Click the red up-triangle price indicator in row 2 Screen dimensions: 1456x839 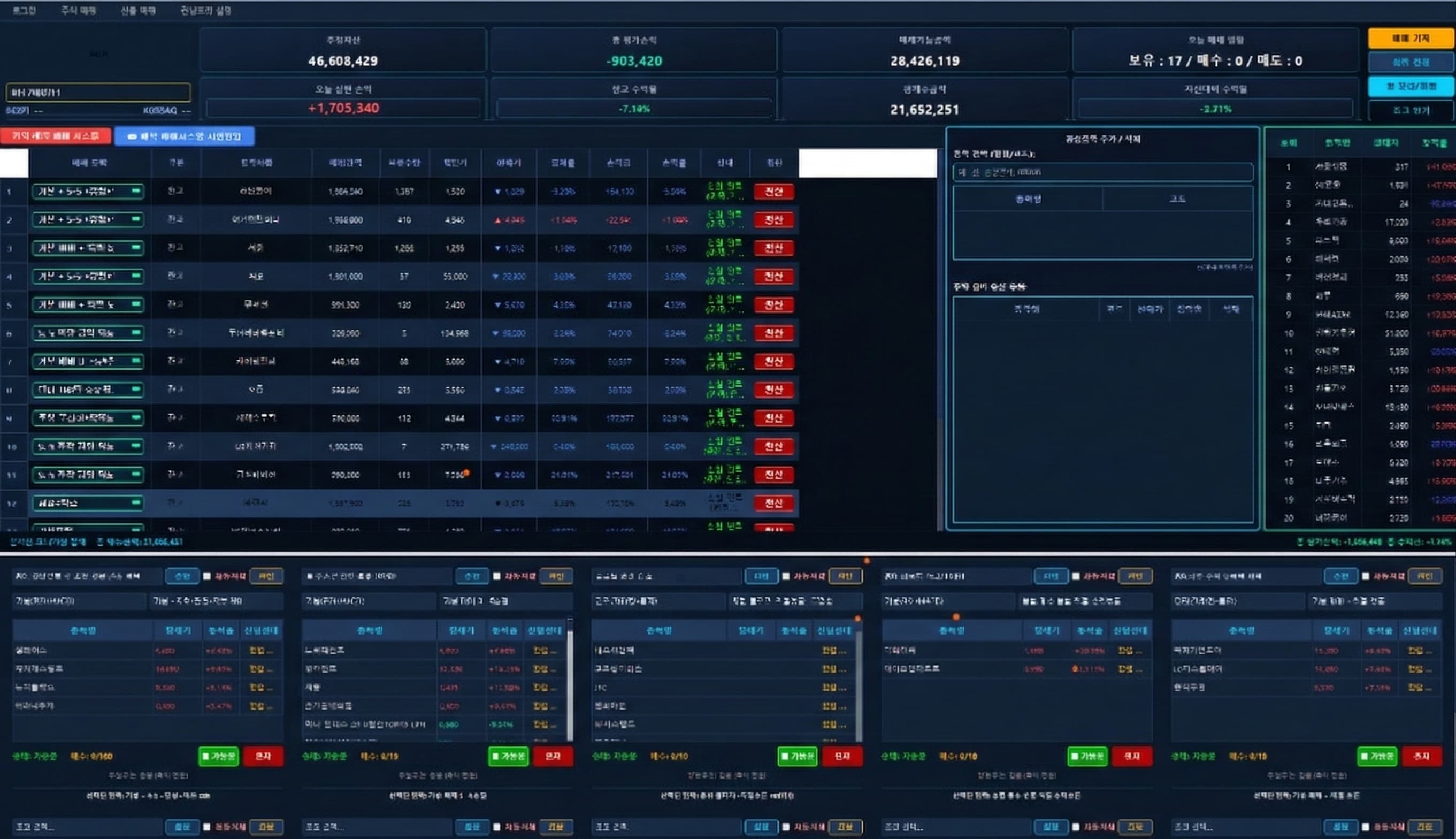click(499, 219)
